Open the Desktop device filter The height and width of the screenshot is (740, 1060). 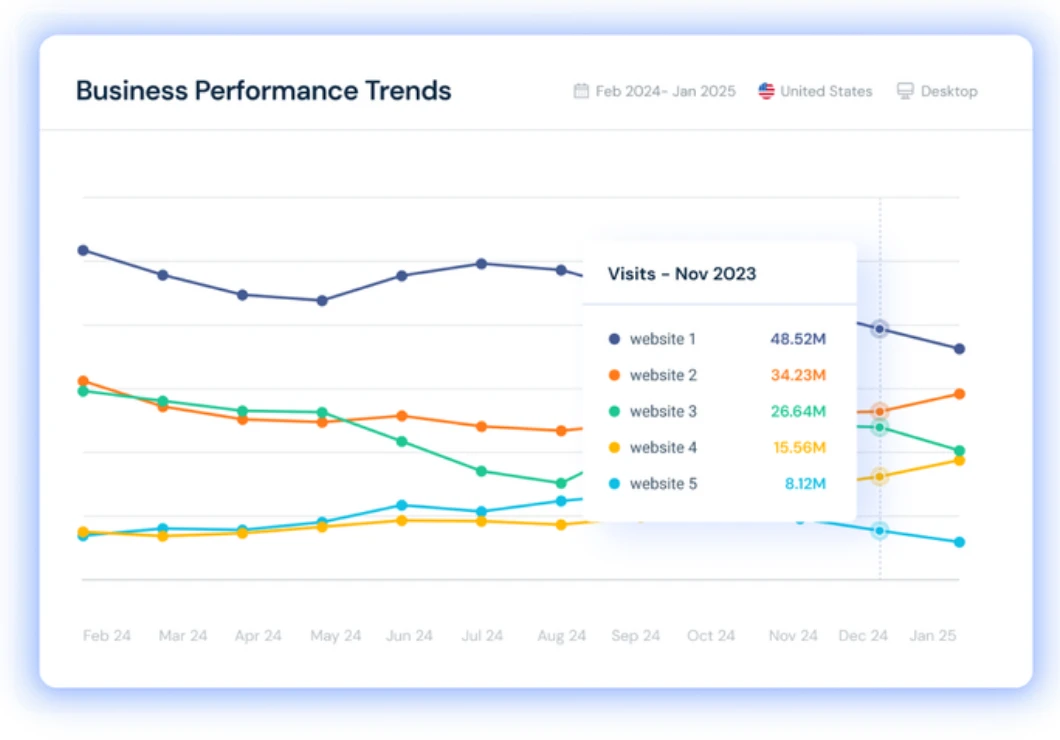click(937, 91)
